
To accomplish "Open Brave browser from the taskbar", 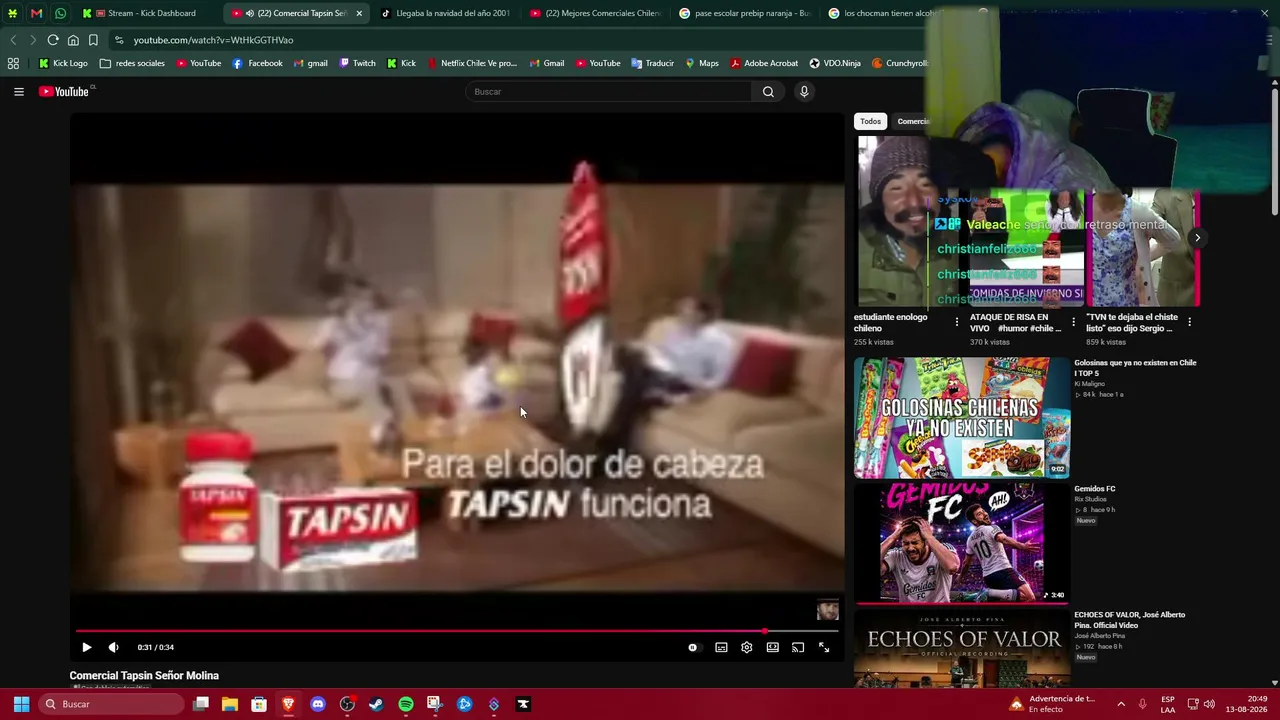I will point(288,704).
